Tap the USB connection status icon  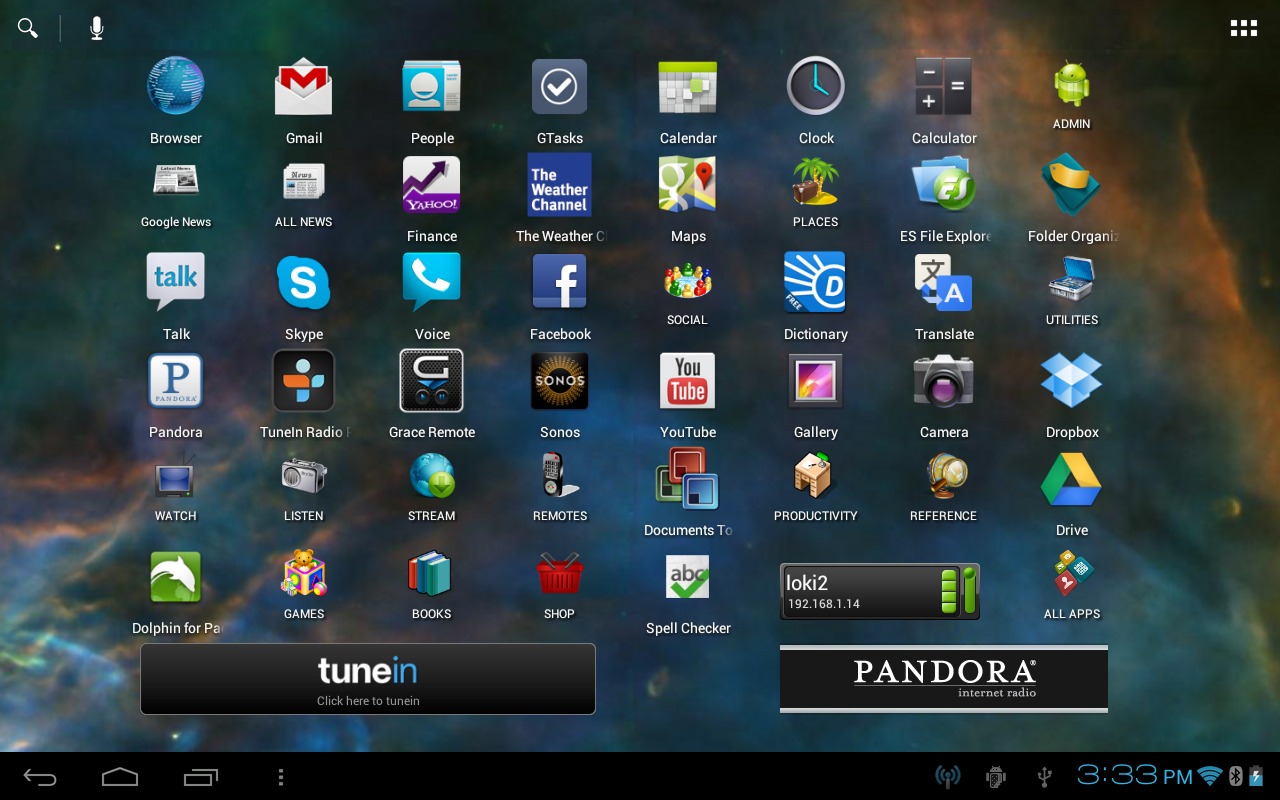click(x=1045, y=776)
